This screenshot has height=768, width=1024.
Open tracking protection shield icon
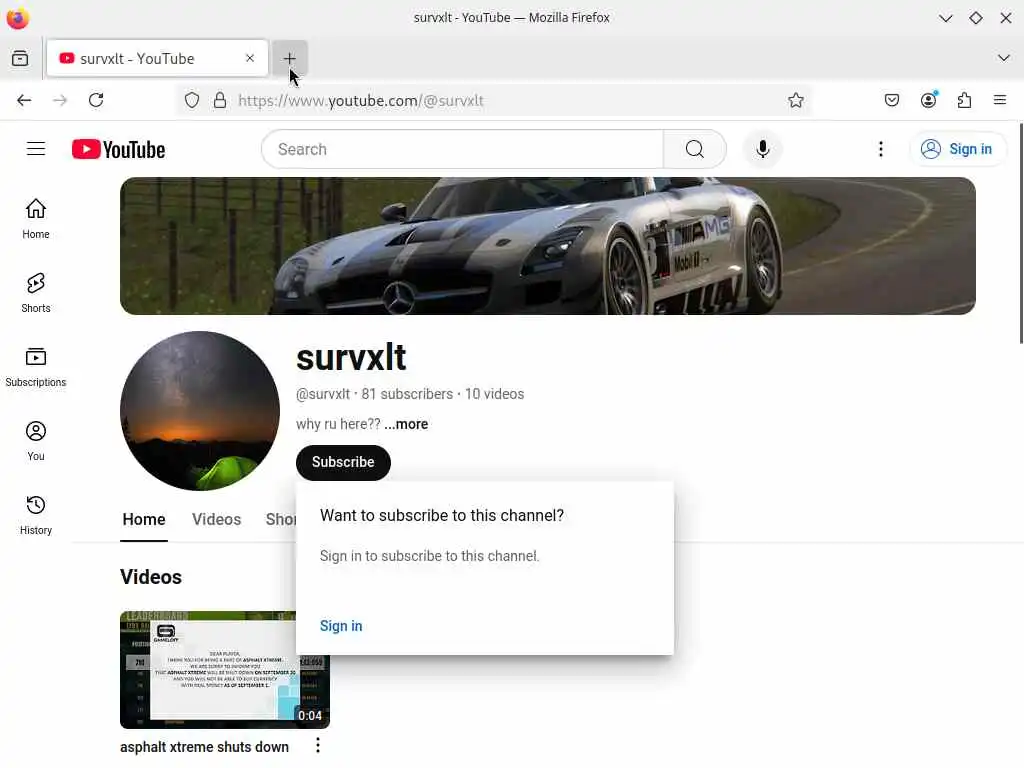(x=191, y=100)
